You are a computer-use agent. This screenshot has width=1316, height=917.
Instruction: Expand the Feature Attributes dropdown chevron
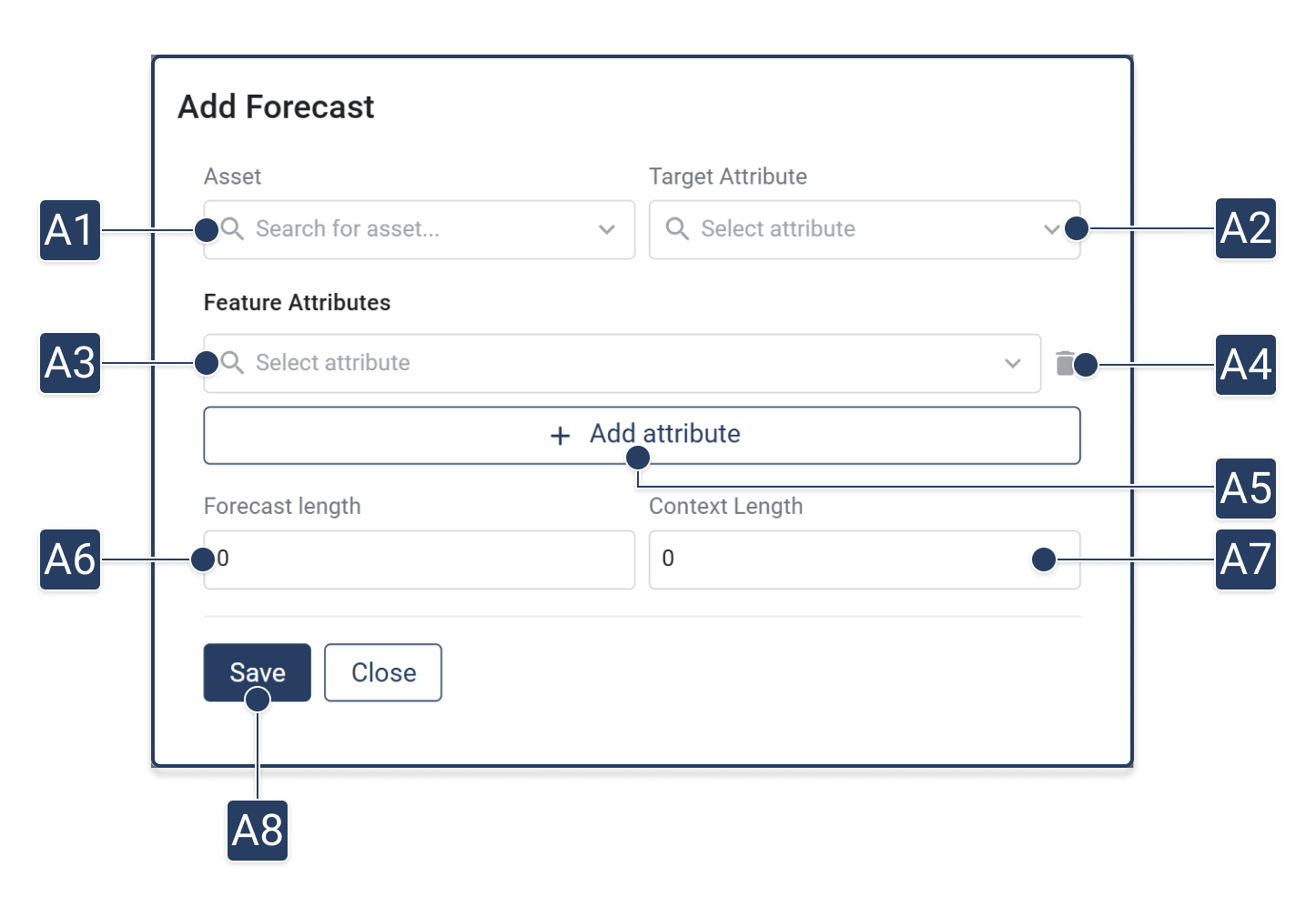pyautogui.click(x=1012, y=363)
